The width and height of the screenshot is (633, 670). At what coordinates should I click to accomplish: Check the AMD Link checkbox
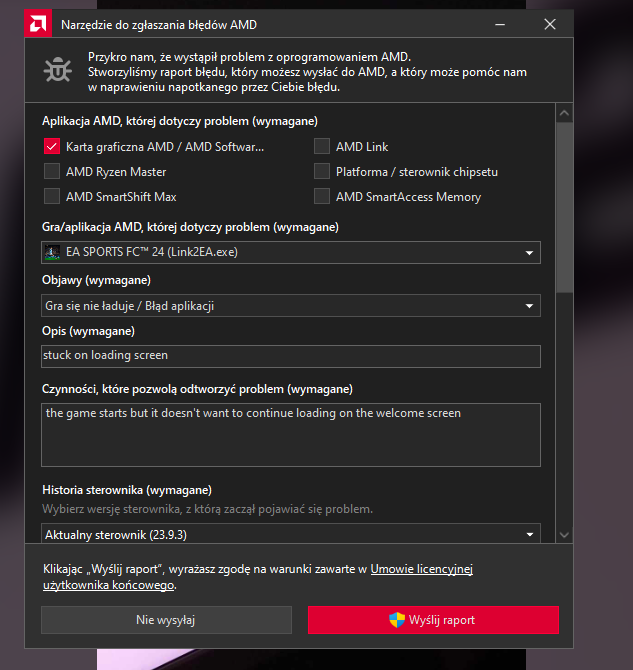tap(322, 147)
